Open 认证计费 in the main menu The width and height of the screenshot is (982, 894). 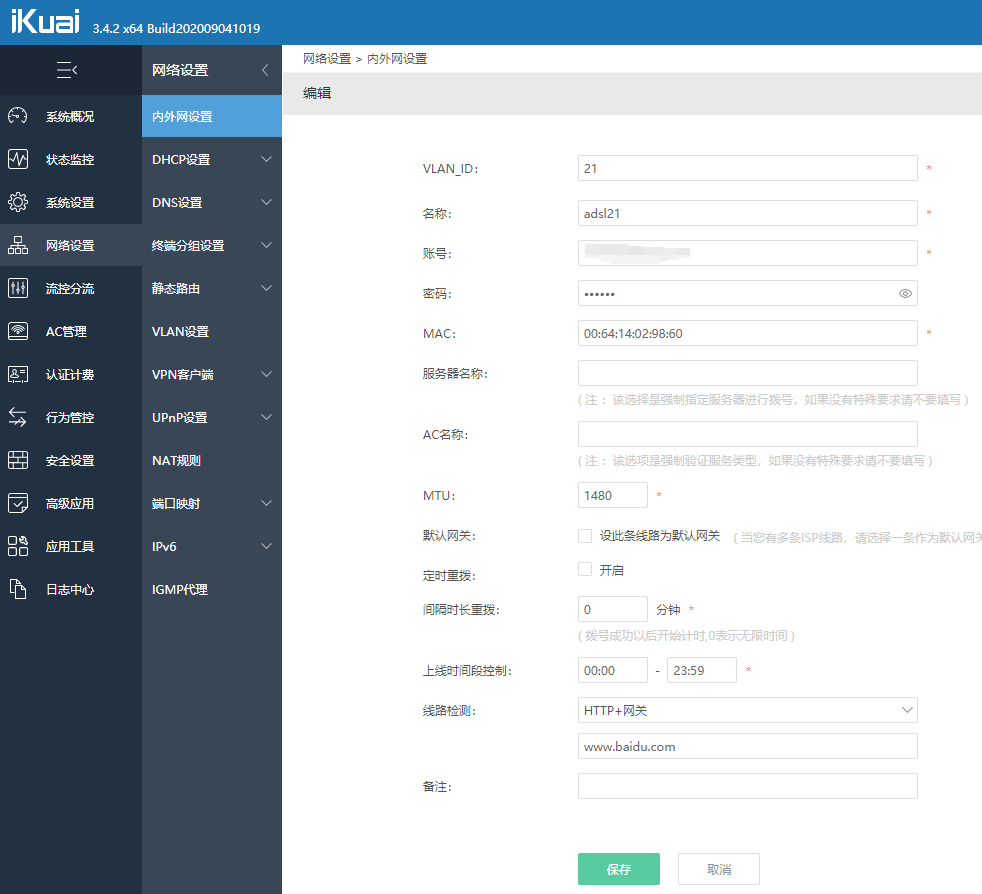tap(70, 375)
